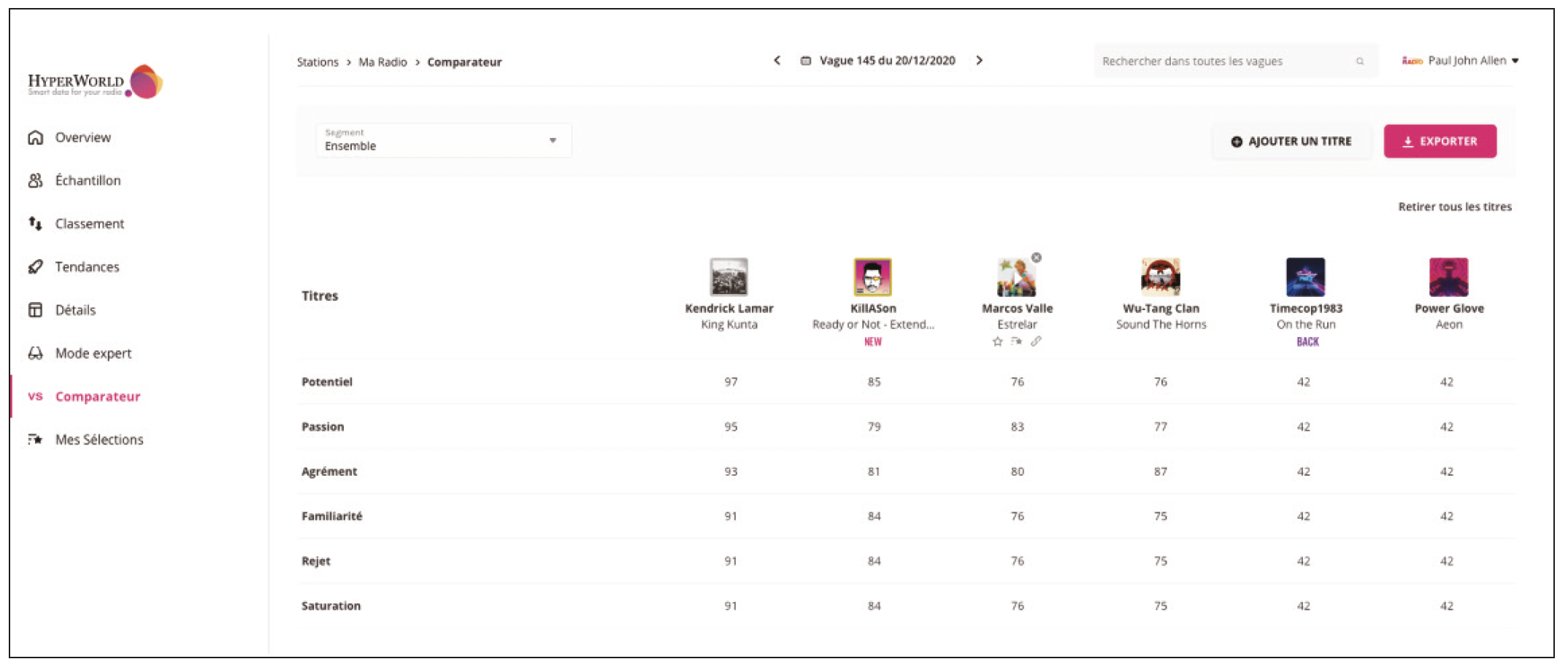Open Classement ranking section
Viewport: 1568px width, 667px height.
[88, 224]
